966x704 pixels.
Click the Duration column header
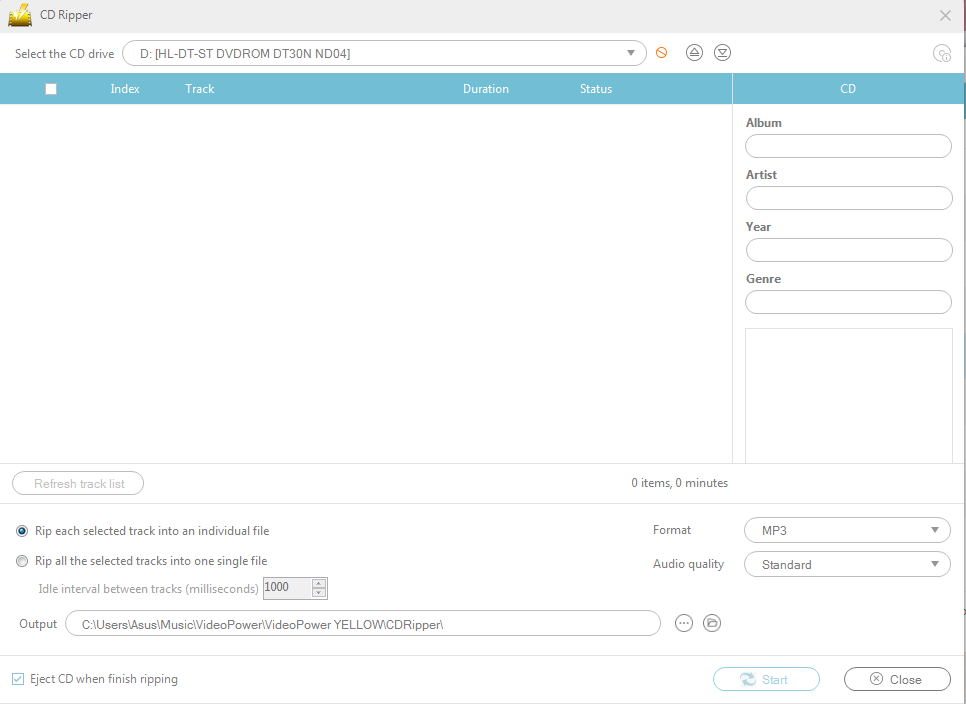point(486,89)
